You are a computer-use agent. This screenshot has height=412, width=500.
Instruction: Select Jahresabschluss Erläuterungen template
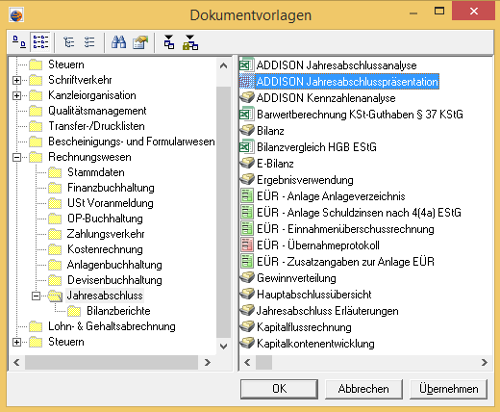[x=327, y=311]
